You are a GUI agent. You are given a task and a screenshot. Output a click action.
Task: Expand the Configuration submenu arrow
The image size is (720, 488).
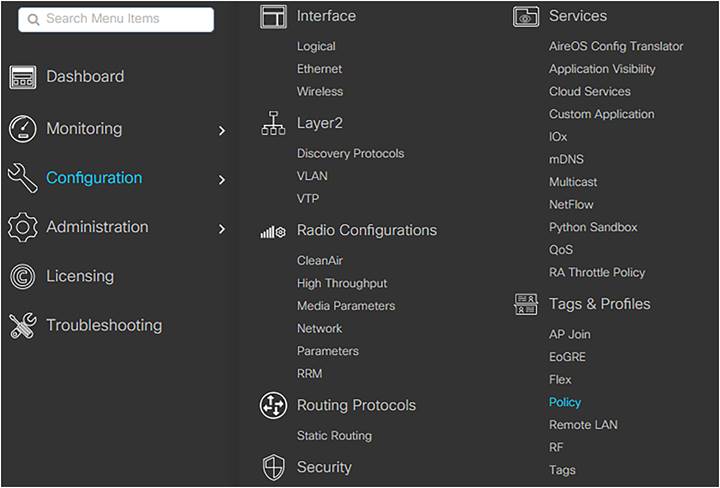click(x=222, y=180)
